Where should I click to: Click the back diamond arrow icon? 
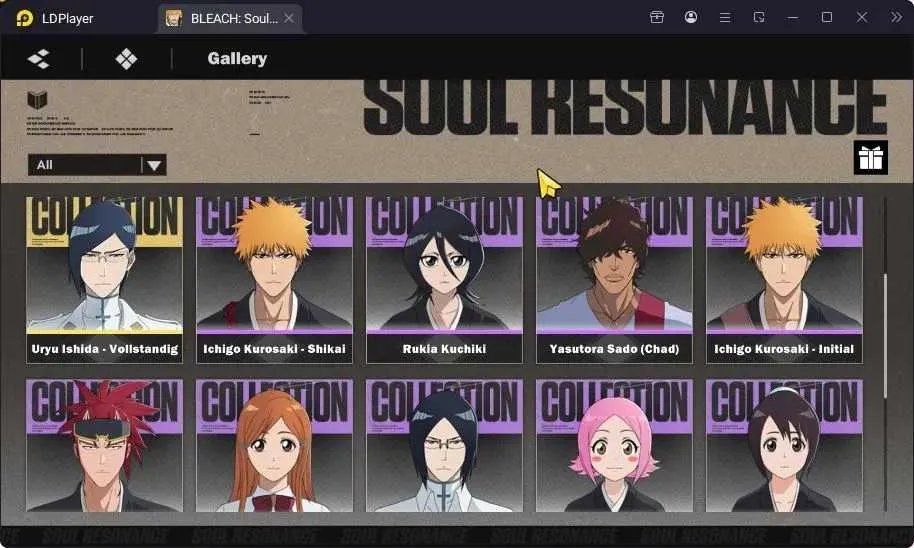tap(39, 58)
